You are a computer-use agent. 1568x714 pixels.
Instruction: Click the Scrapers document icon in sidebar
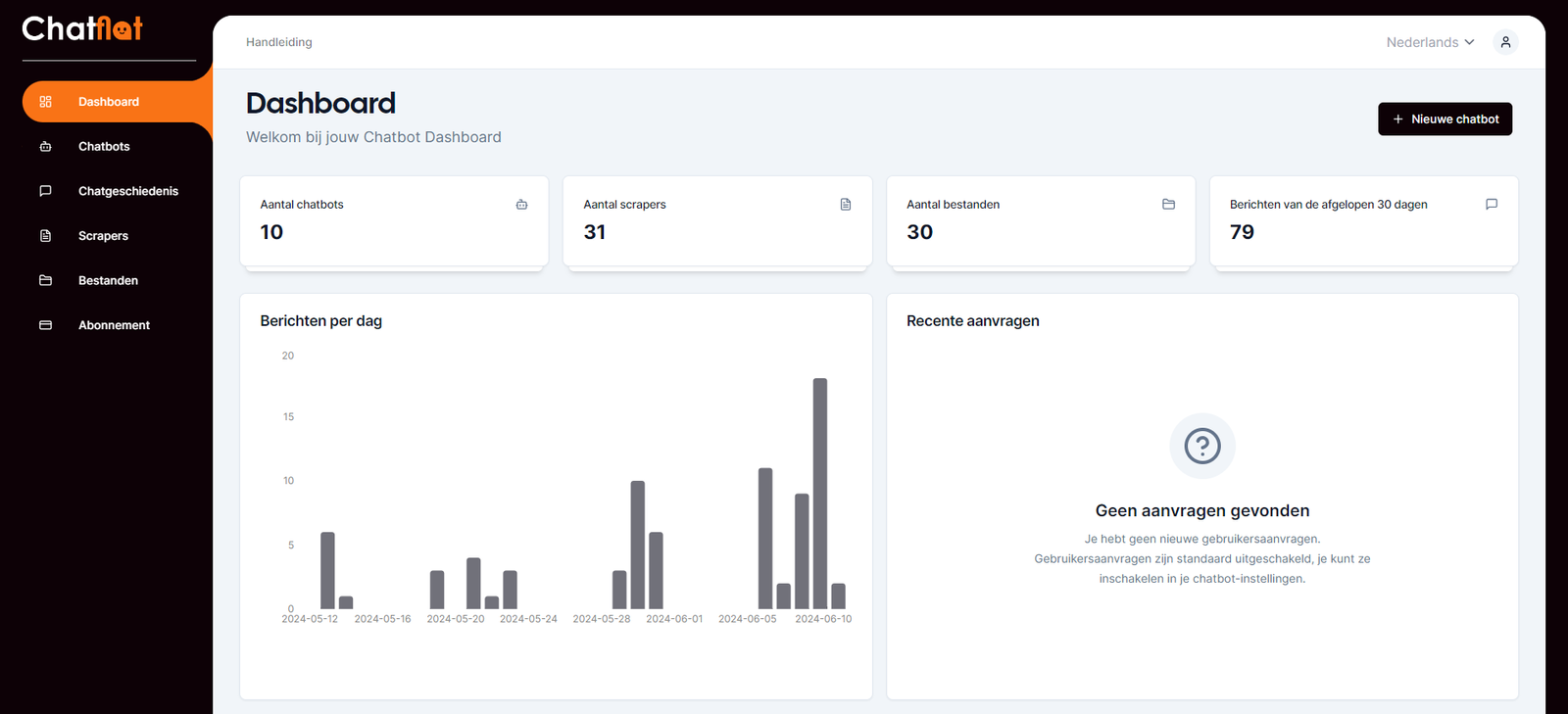[45, 236]
